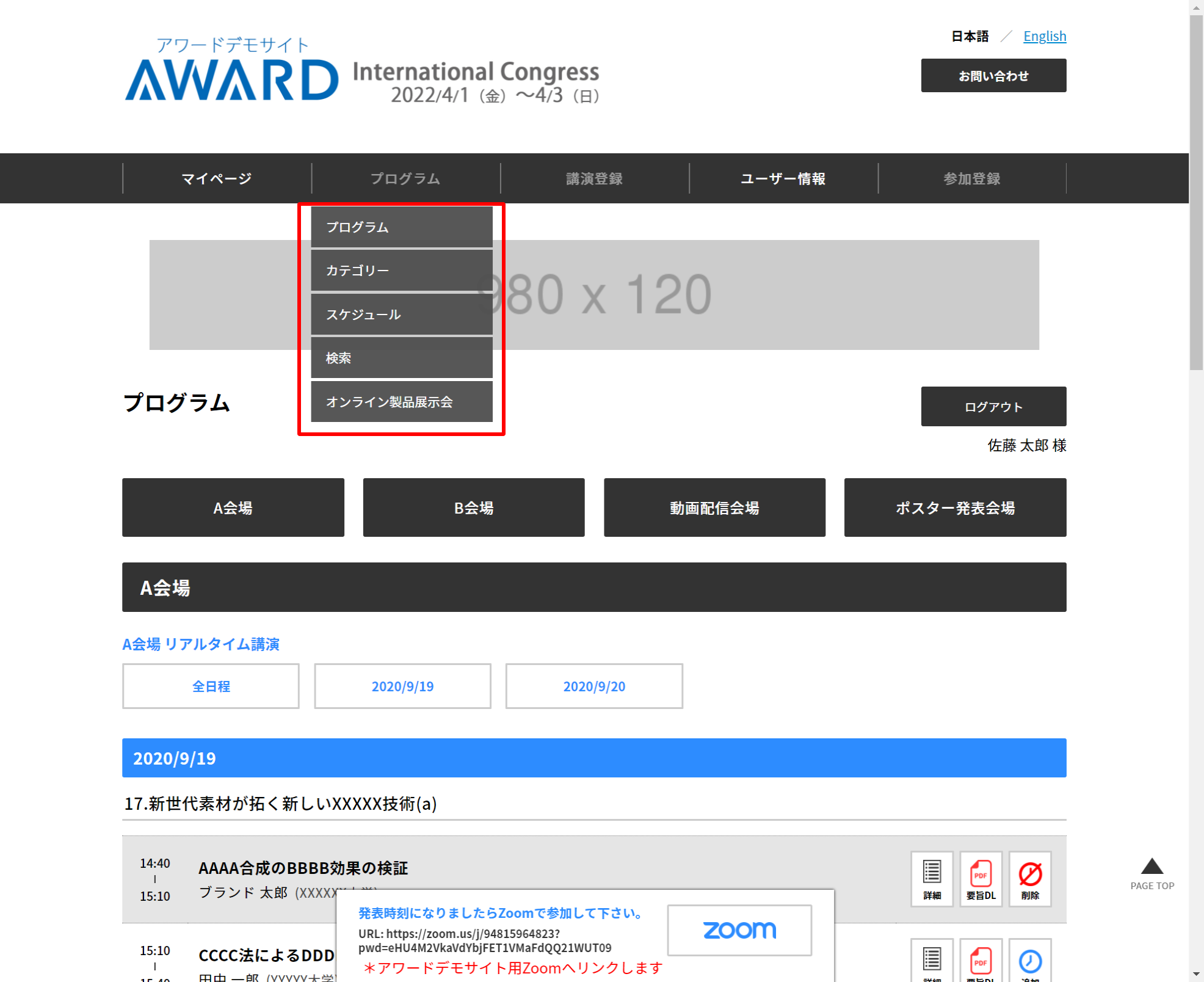Open 詳細 icon for the 15:10 talk
This screenshot has height=982, width=1204.
click(932, 962)
